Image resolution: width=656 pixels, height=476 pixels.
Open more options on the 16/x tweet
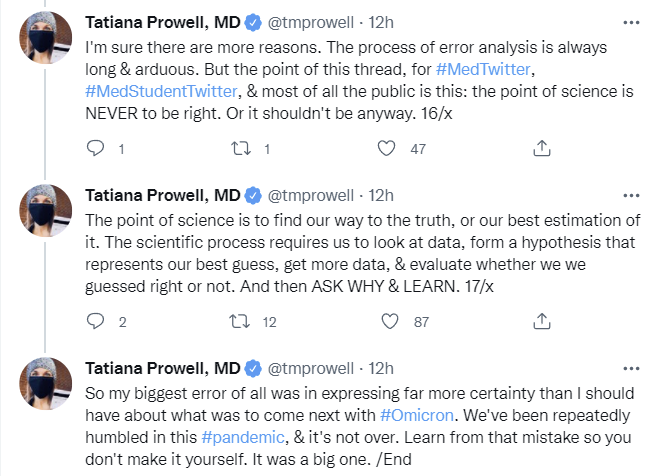point(626,21)
